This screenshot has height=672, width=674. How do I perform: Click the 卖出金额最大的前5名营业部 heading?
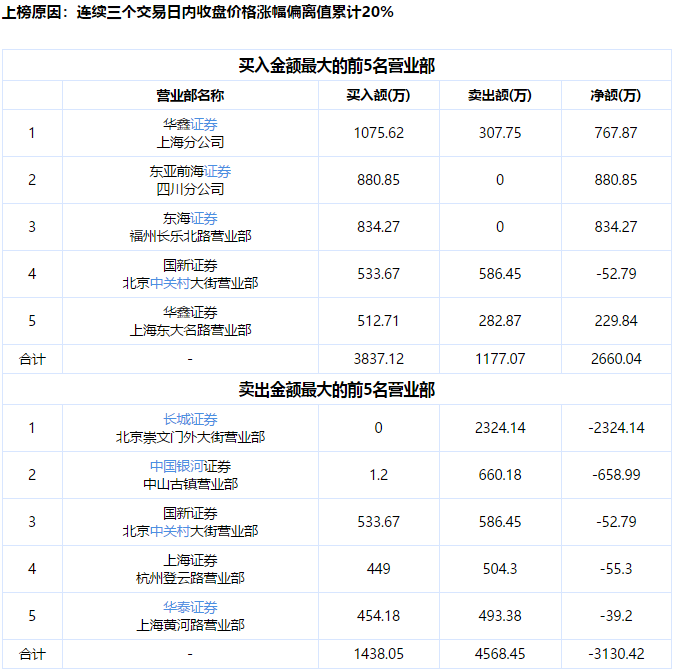(x=336, y=389)
